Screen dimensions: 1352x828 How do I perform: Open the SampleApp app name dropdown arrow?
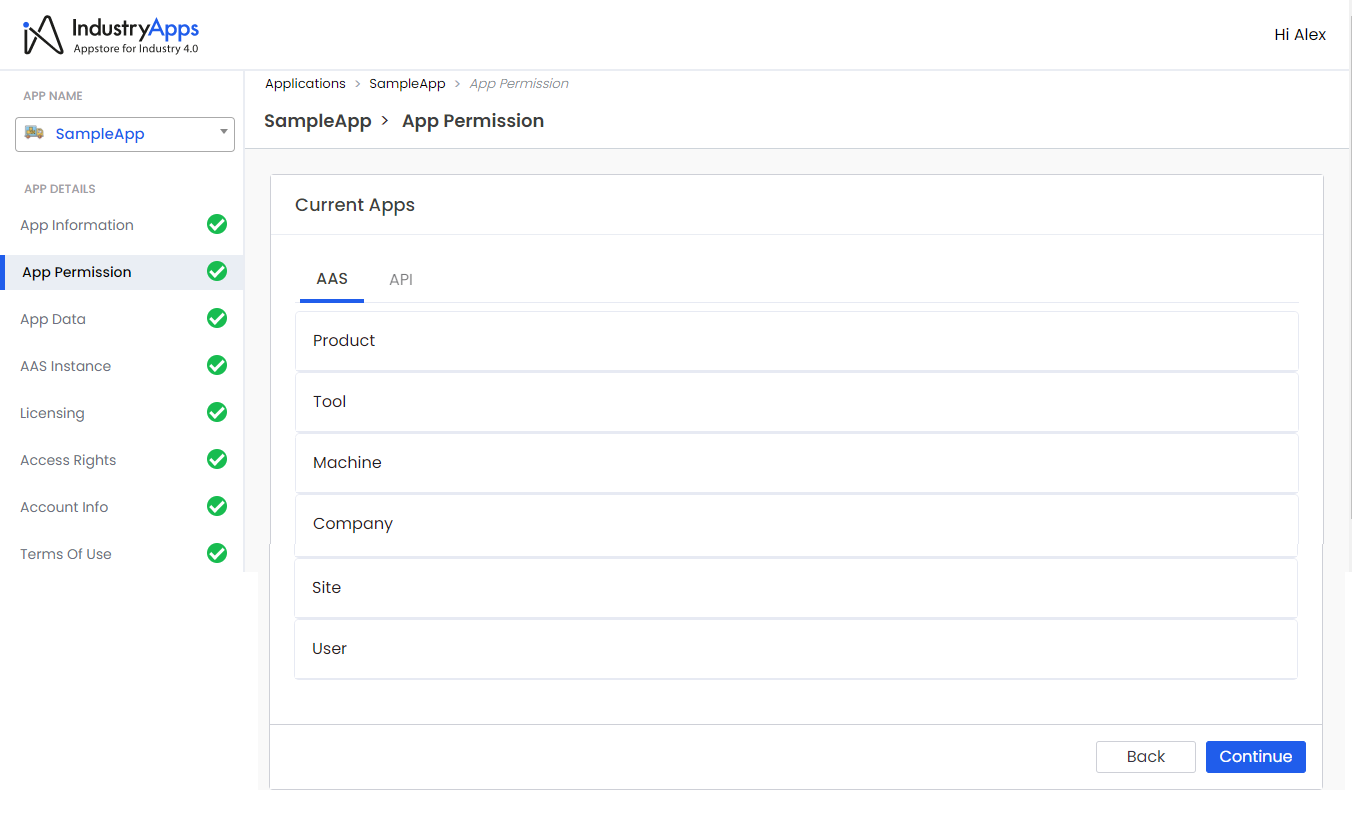coord(224,133)
